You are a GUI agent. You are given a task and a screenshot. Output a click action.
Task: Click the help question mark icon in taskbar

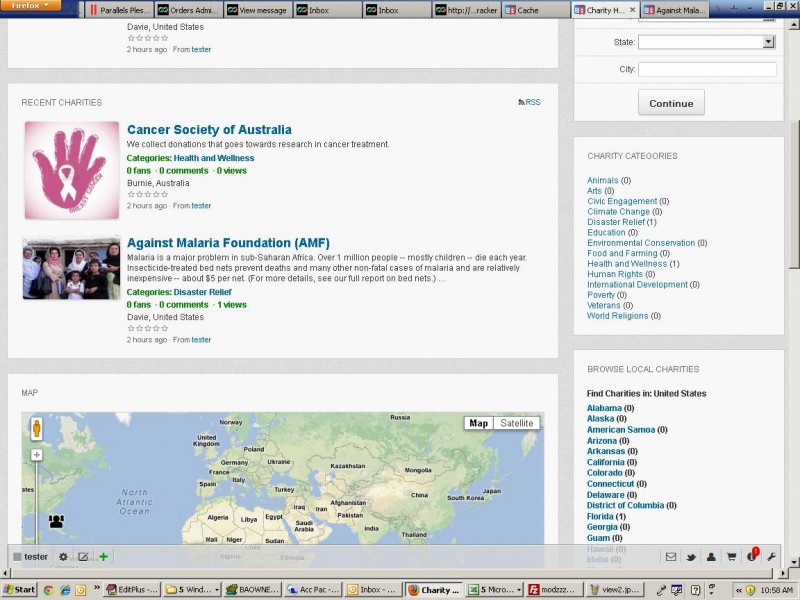695,590
